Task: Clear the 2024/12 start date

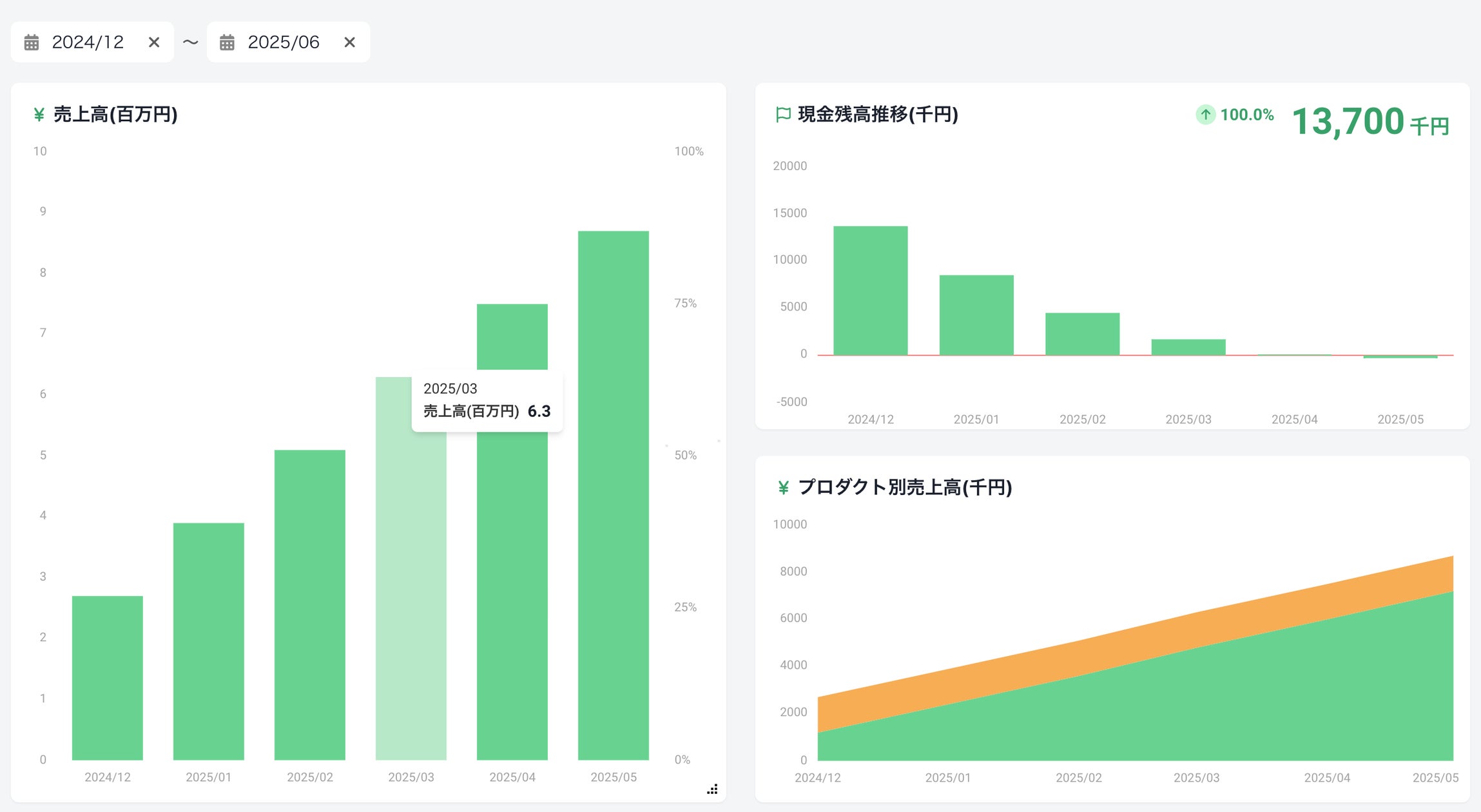Action: click(154, 43)
